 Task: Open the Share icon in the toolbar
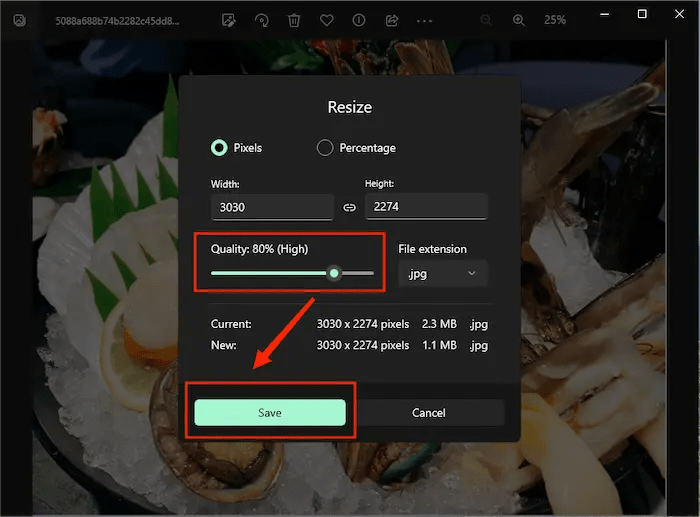(x=392, y=20)
